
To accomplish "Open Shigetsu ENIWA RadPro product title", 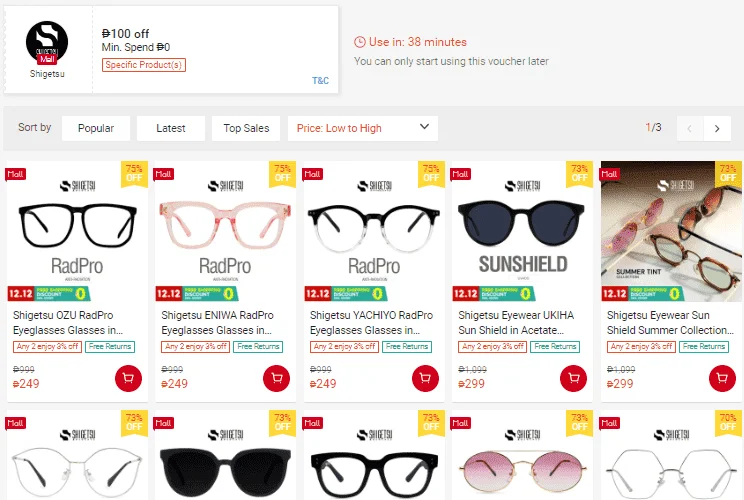I will click(217, 323).
